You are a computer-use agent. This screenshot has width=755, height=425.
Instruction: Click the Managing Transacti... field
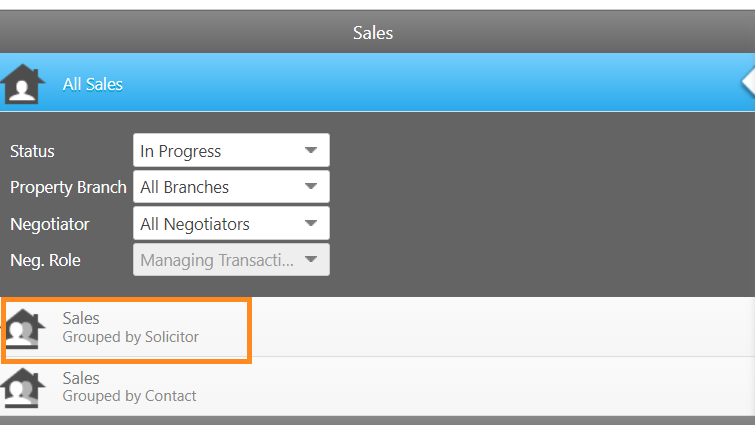pyautogui.click(x=231, y=260)
